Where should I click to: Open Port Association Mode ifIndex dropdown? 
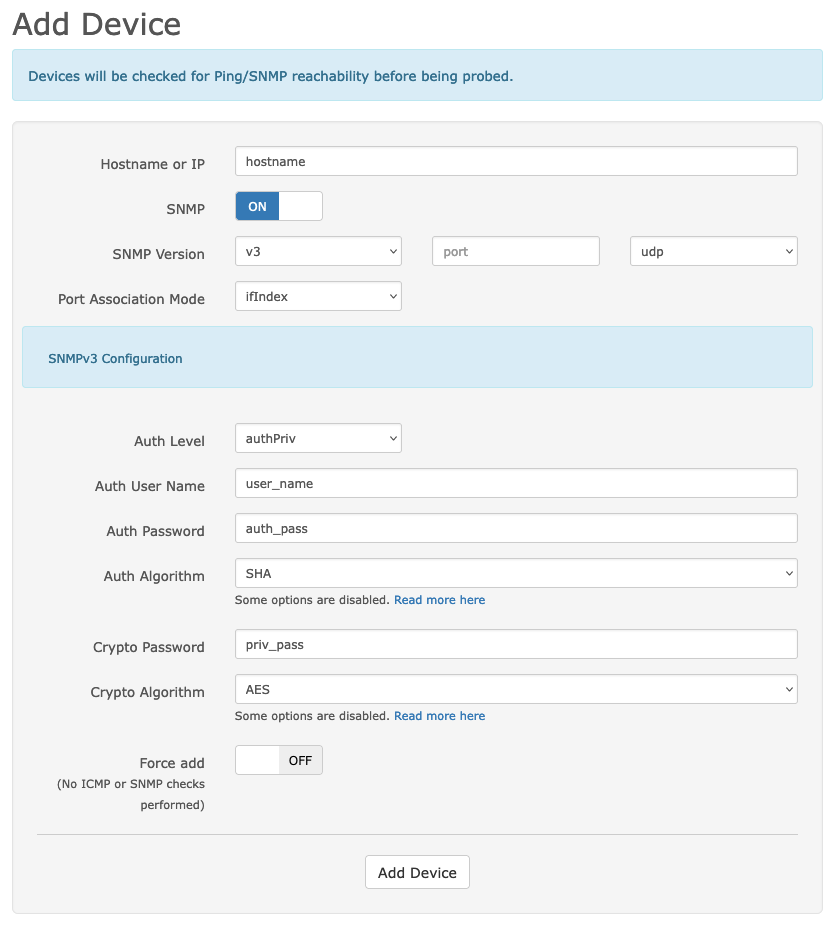click(x=318, y=297)
